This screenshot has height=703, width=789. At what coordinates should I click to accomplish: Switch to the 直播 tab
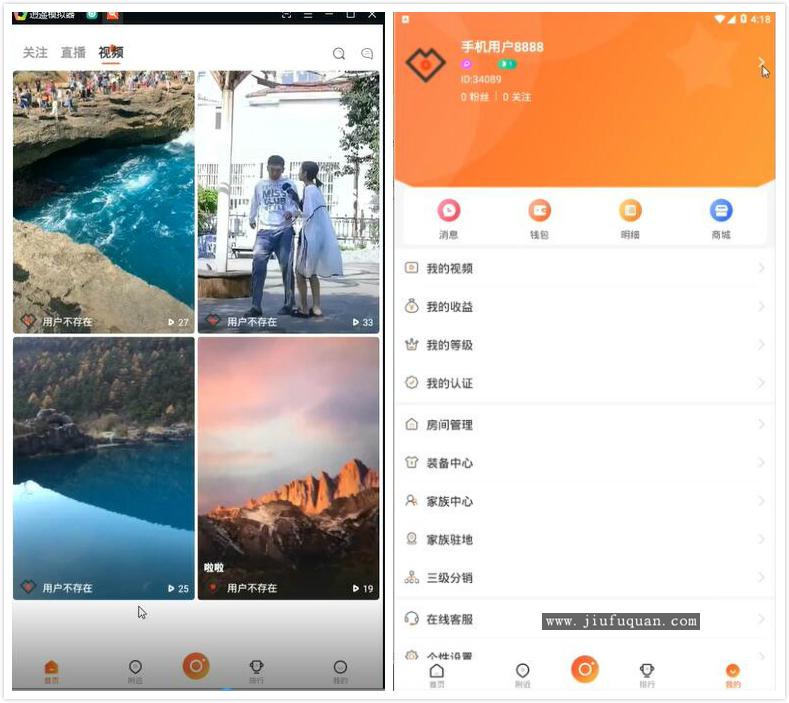pyautogui.click(x=73, y=52)
